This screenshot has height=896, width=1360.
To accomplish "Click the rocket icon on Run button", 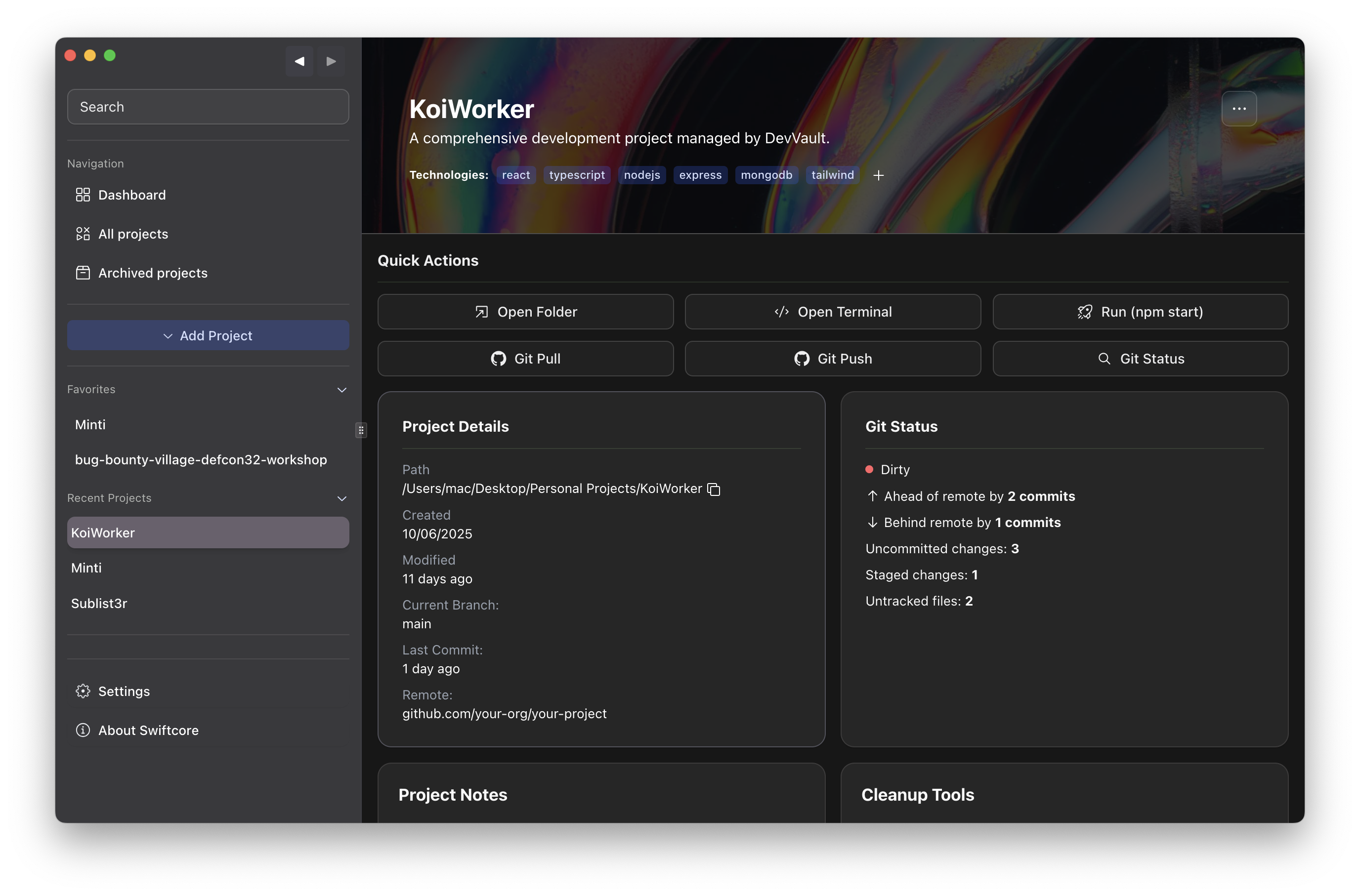I will pos(1084,312).
